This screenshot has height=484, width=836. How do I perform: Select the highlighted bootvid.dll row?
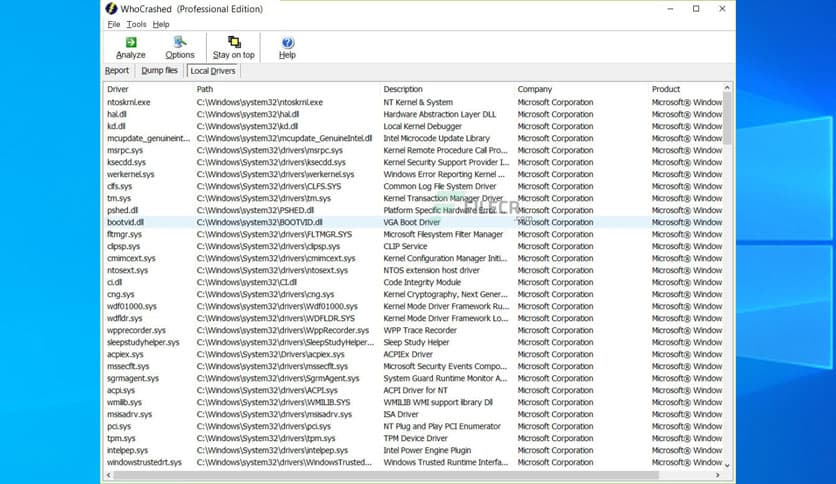click(x=414, y=222)
